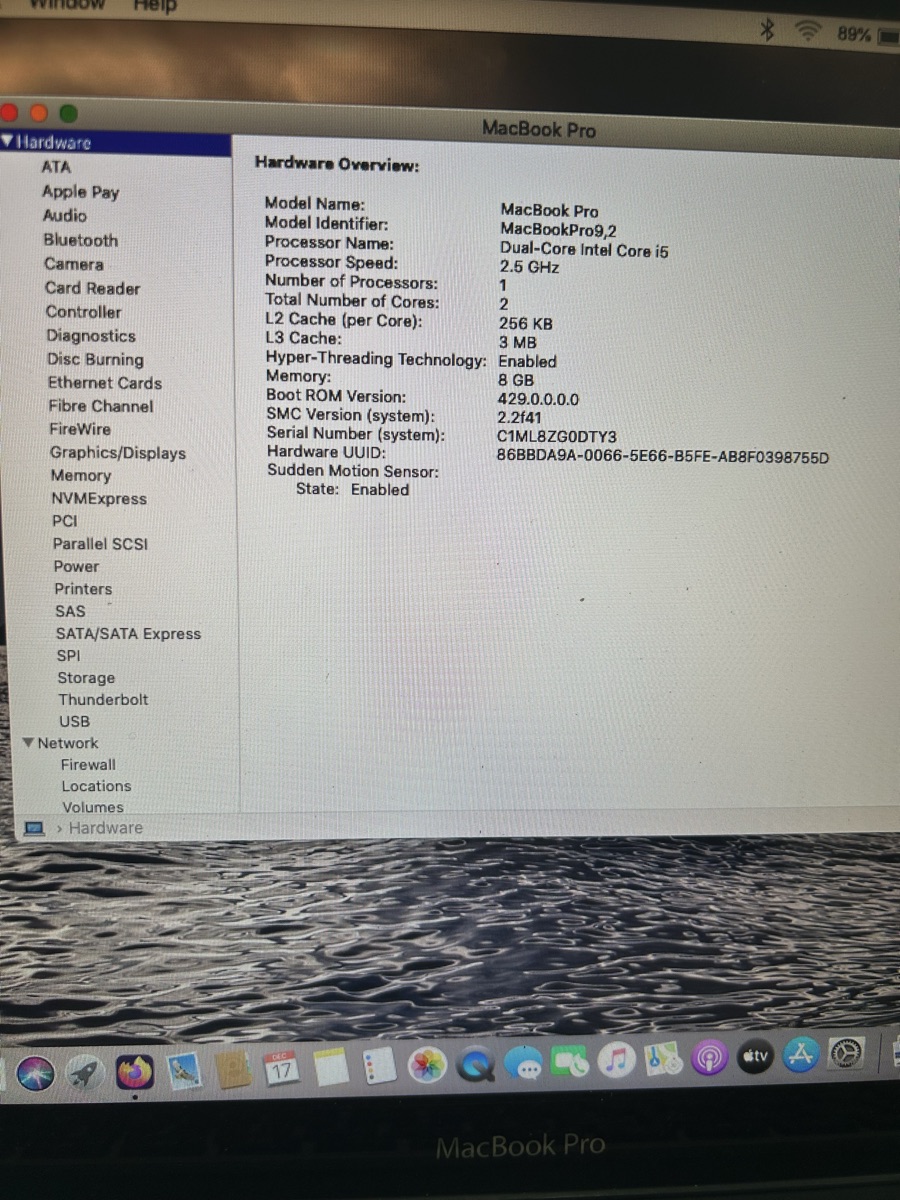This screenshot has width=900, height=1200.
Task: Select Ethernet Cards in the sidebar
Action: 104,383
